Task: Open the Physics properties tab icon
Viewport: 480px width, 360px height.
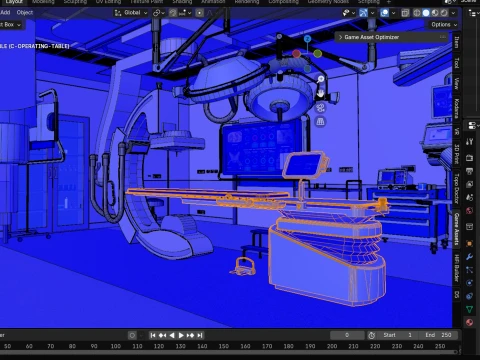Action: (x=469, y=283)
